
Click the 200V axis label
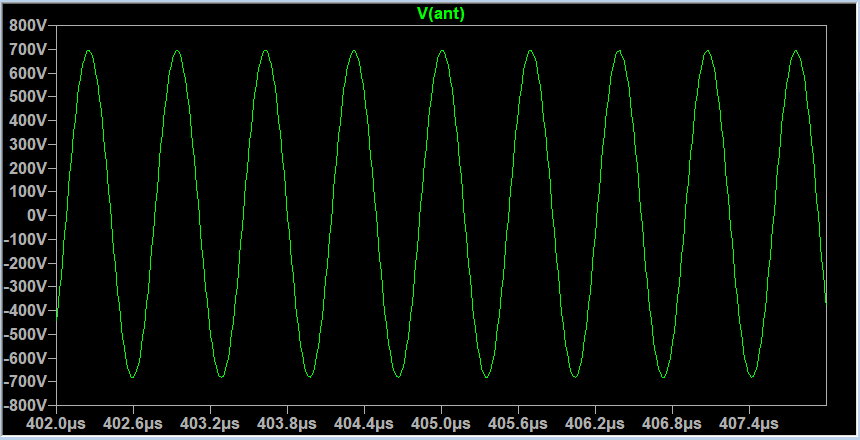point(28,168)
